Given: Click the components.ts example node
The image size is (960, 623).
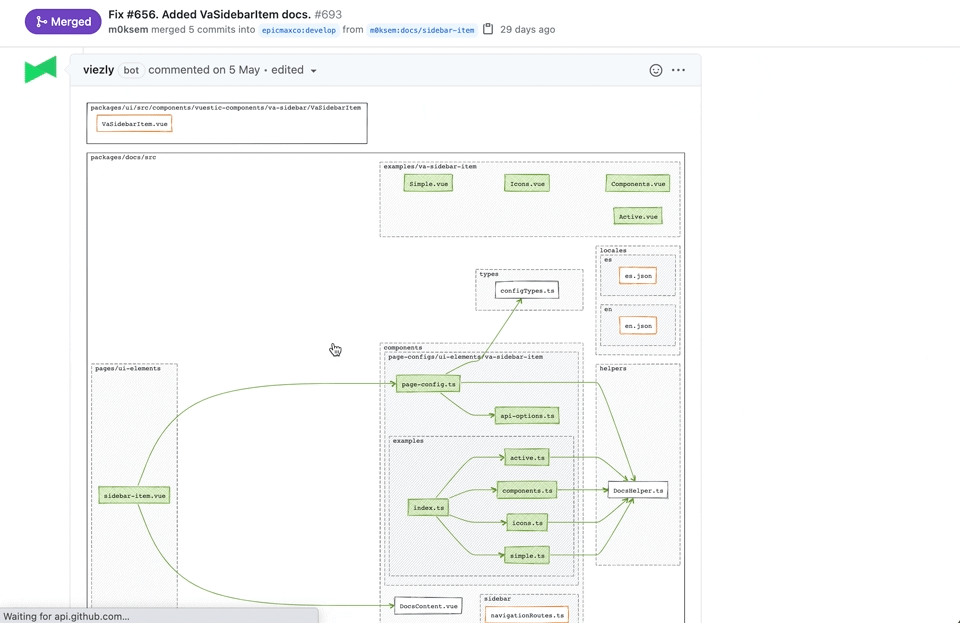Looking at the screenshot, I should pyautogui.click(x=527, y=491).
